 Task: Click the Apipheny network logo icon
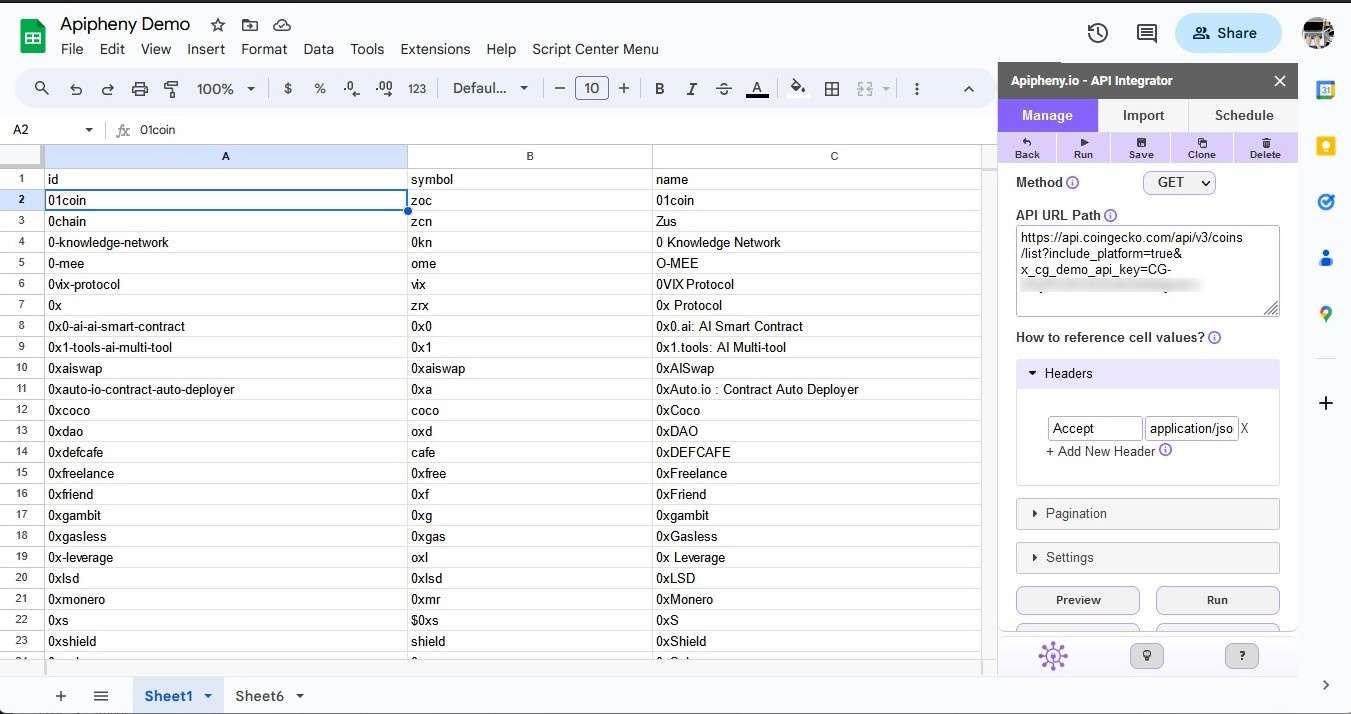[x=1053, y=656]
